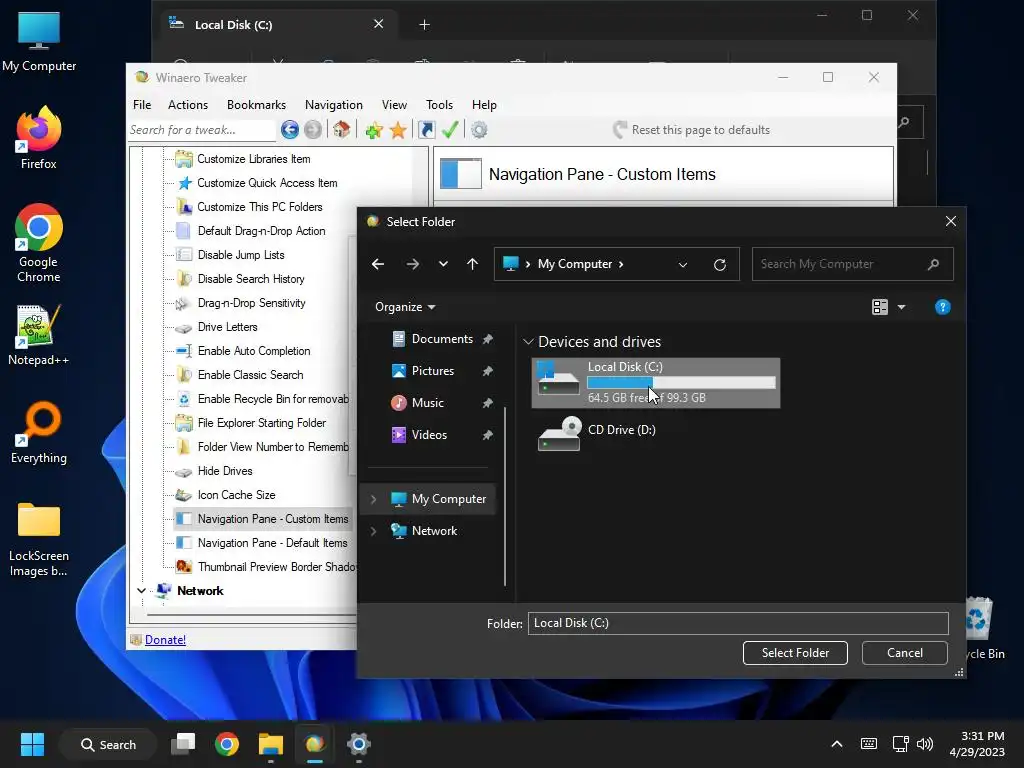Click the shortcut export icon in Winaero toolbar

point(426,130)
